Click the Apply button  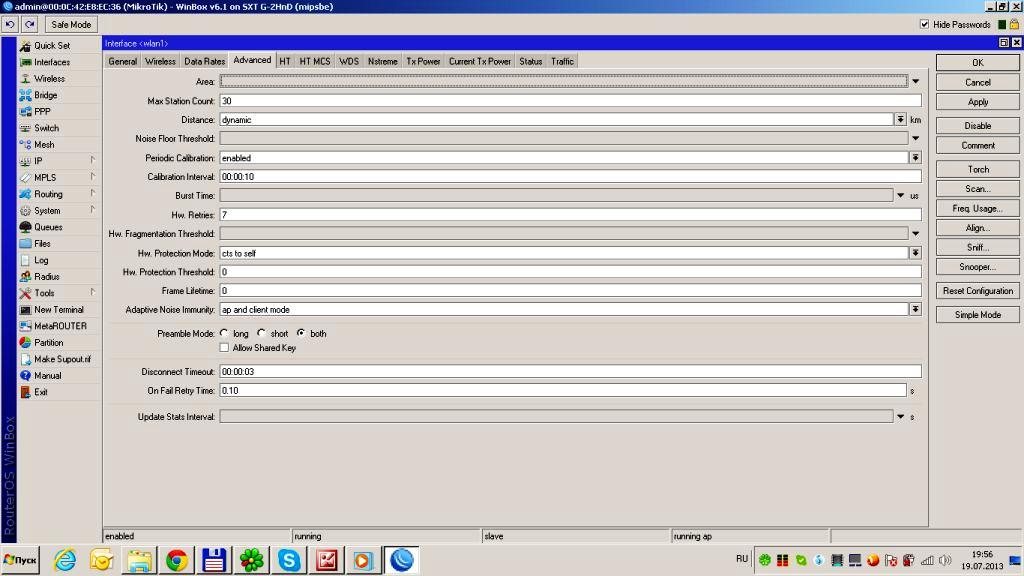coord(978,102)
